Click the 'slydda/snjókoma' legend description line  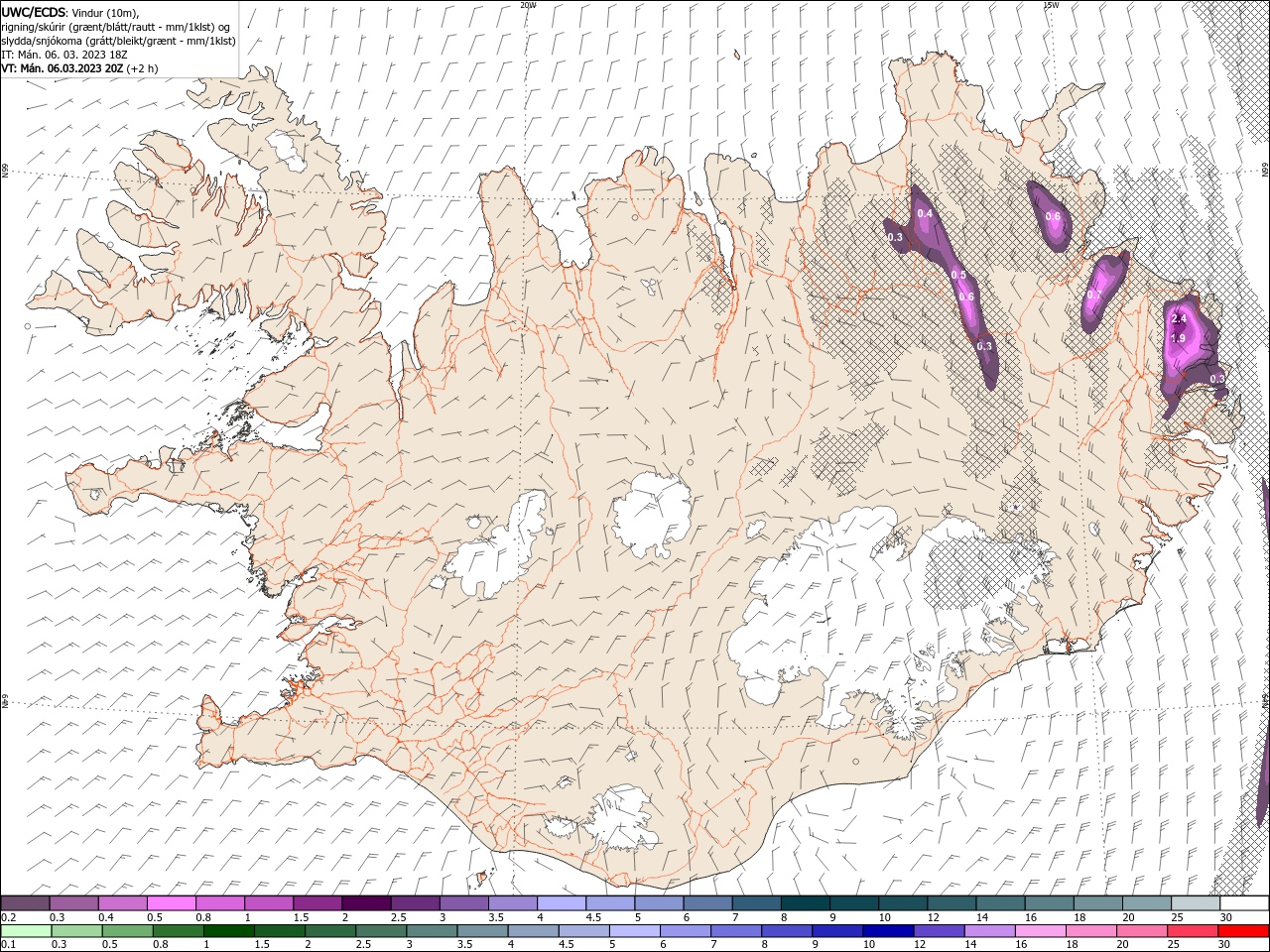click(118, 41)
